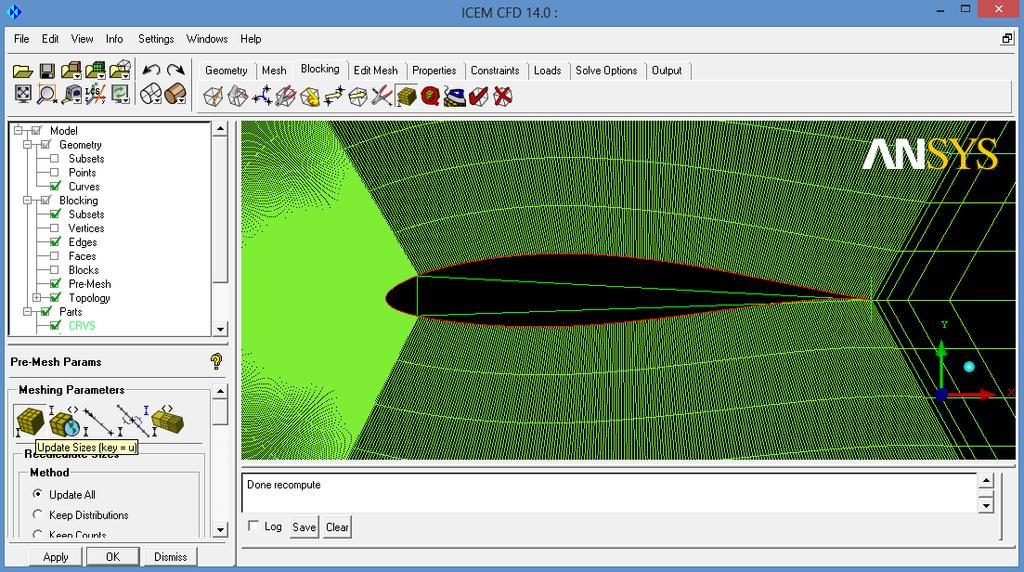Open the File menu

[x=22, y=39]
